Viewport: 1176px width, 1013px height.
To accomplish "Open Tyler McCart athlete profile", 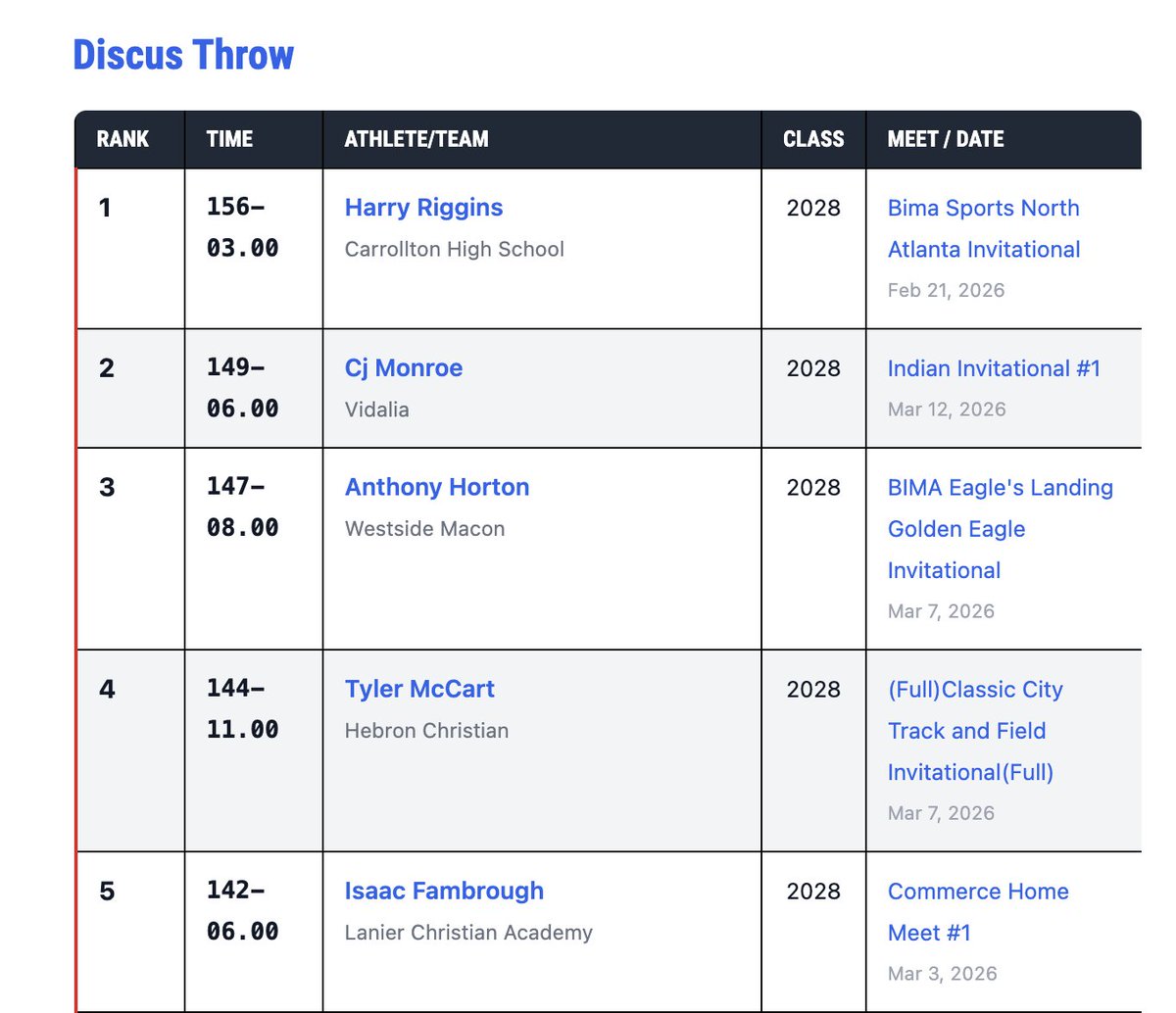I will pos(419,690).
